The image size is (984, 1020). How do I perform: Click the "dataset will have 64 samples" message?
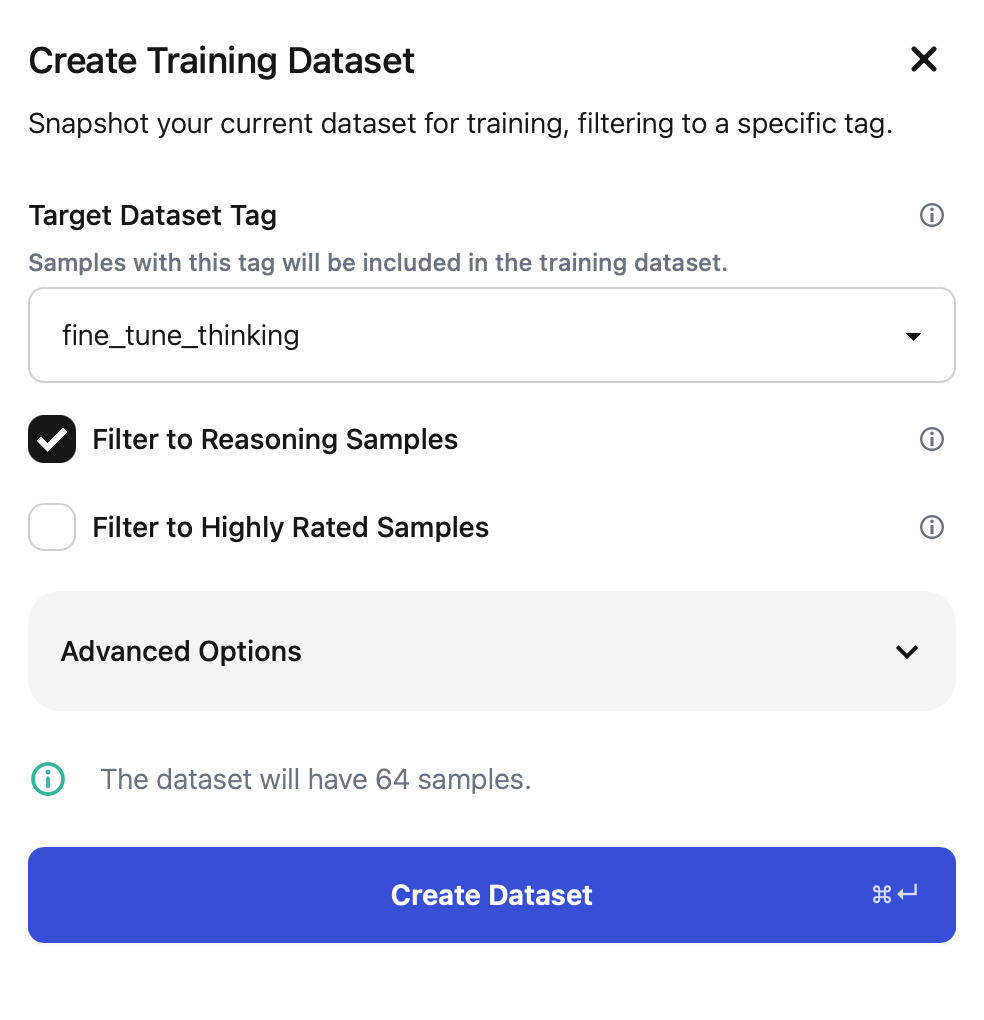pos(315,780)
